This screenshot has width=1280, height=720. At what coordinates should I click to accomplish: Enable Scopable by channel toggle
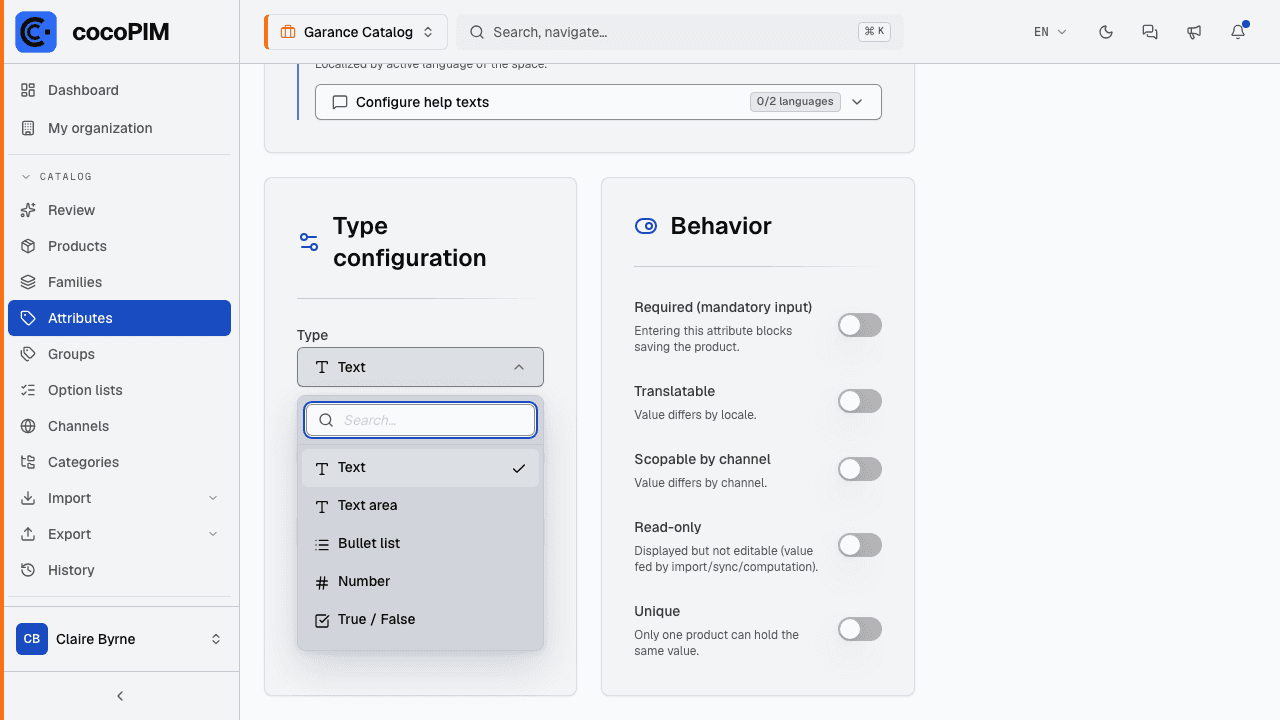click(860, 469)
